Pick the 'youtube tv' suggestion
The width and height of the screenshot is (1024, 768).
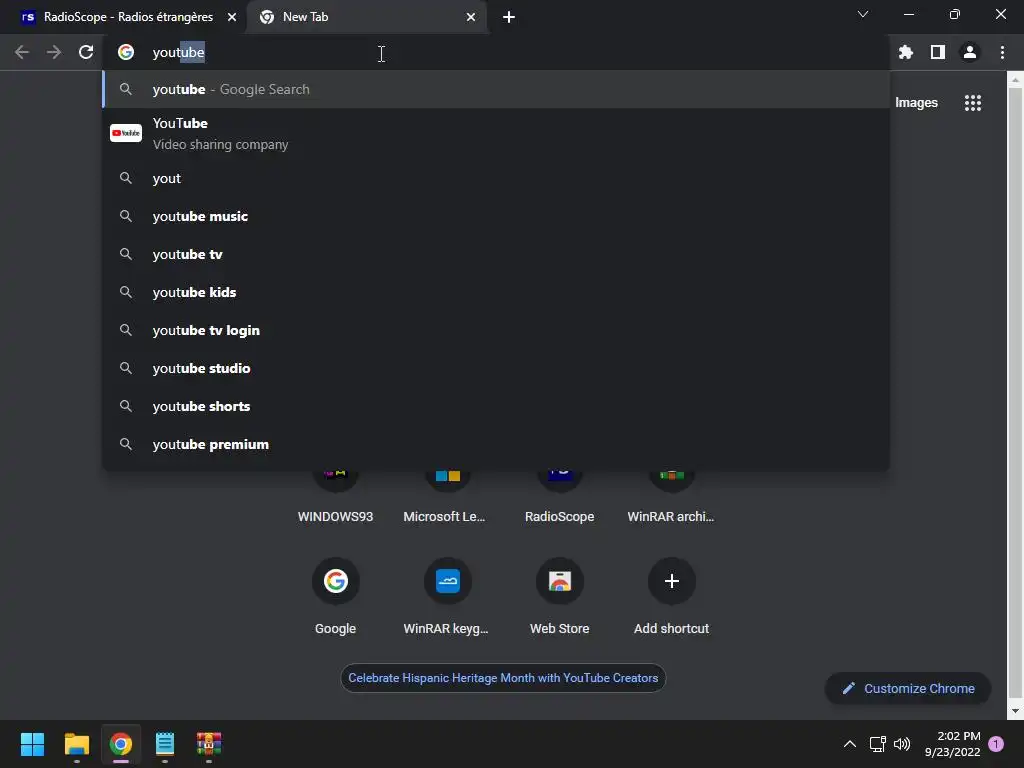point(496,254)
